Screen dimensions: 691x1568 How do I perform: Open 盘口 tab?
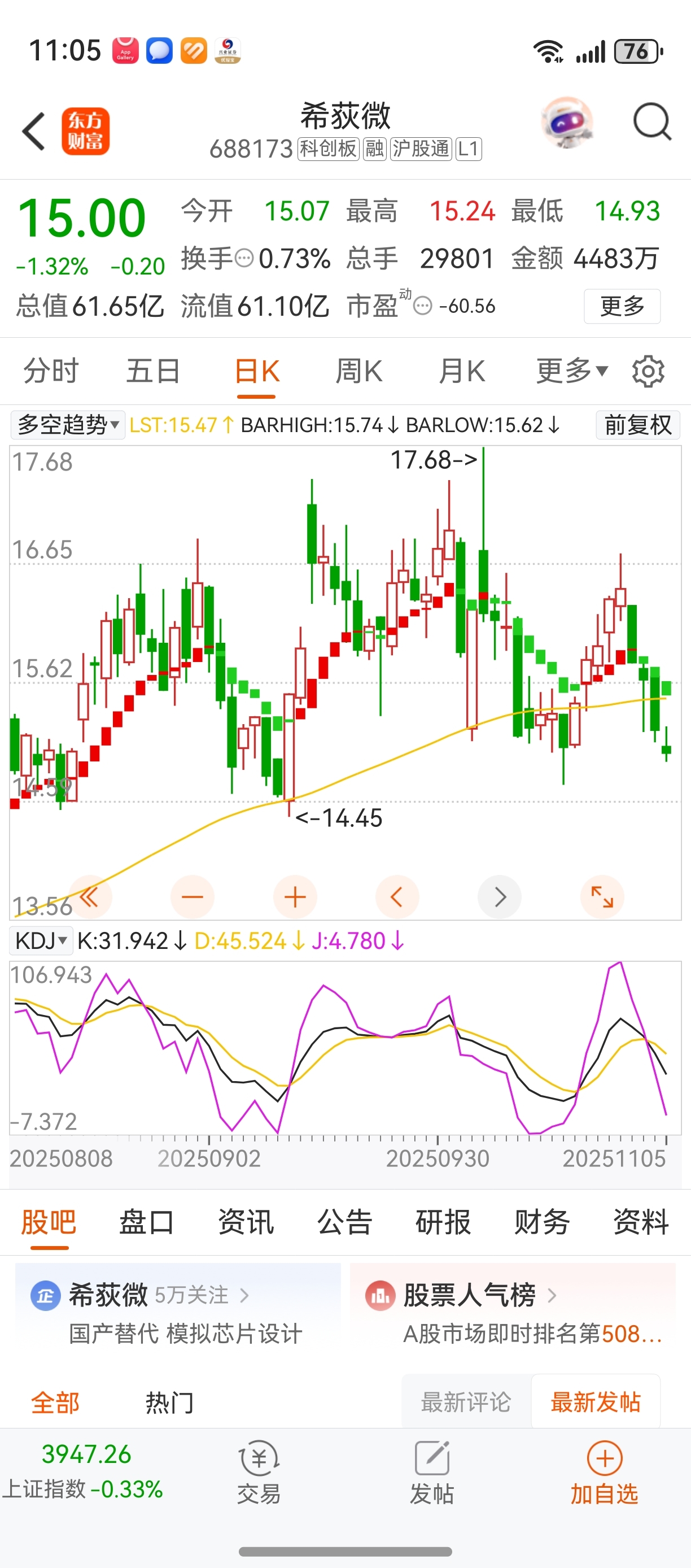click(x=147, y=1222)
